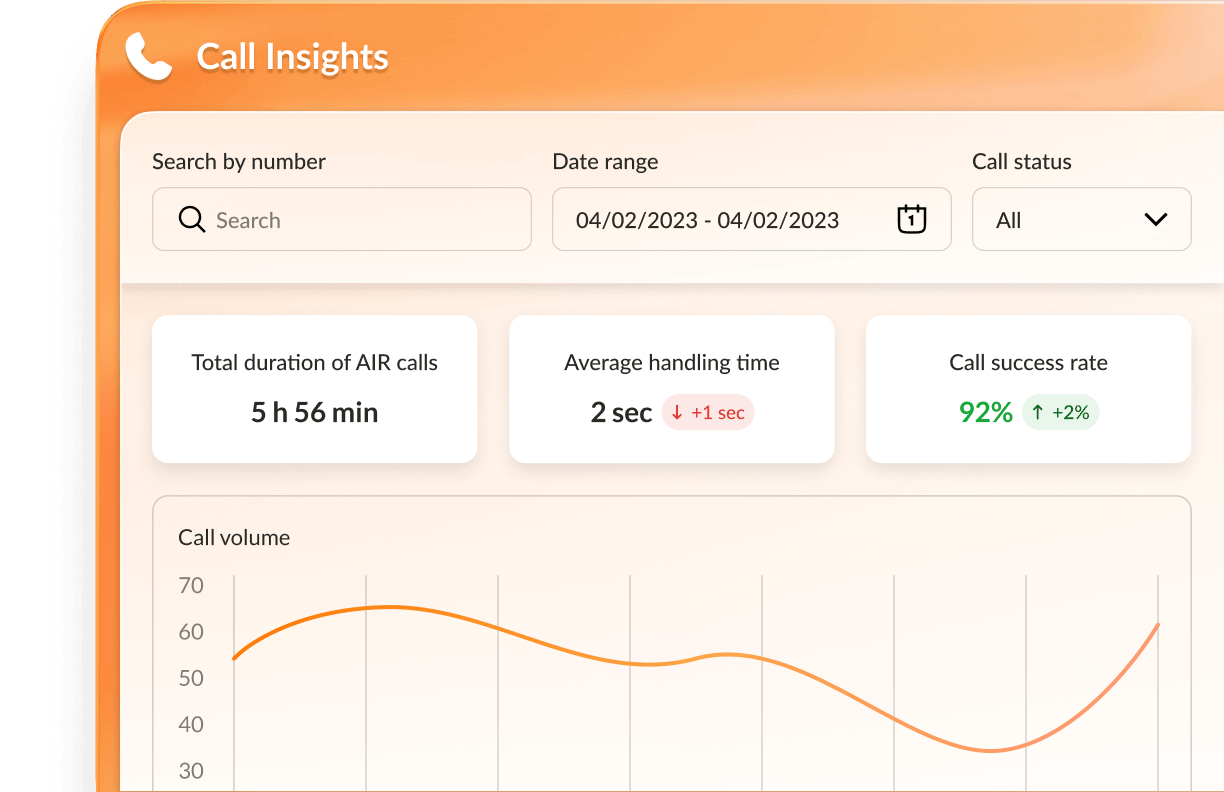This screenshot has width=1224, height=792.
Task: Click the Call volume chart title
Action: coord(234,538)
